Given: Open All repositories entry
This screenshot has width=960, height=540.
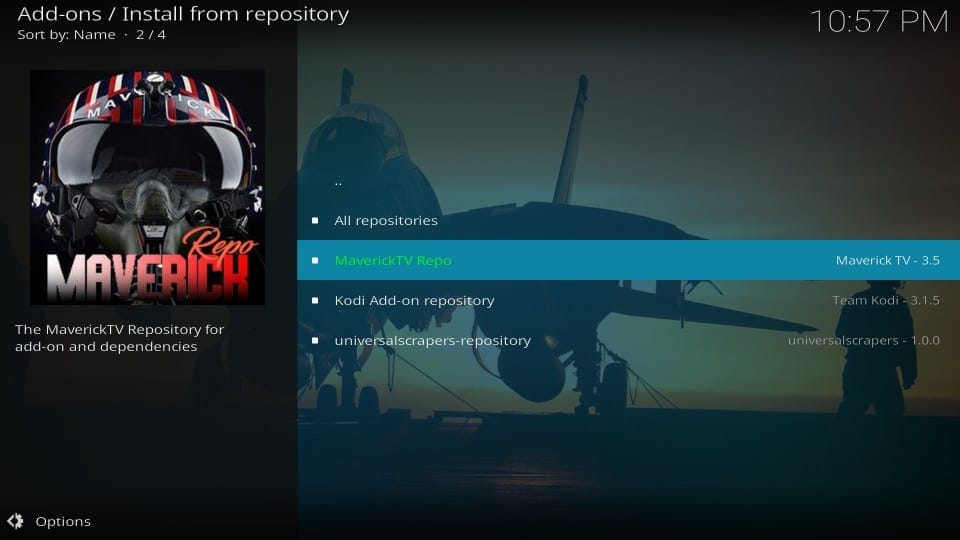Looking at the screenshot, I should click(x=628, y=220).
